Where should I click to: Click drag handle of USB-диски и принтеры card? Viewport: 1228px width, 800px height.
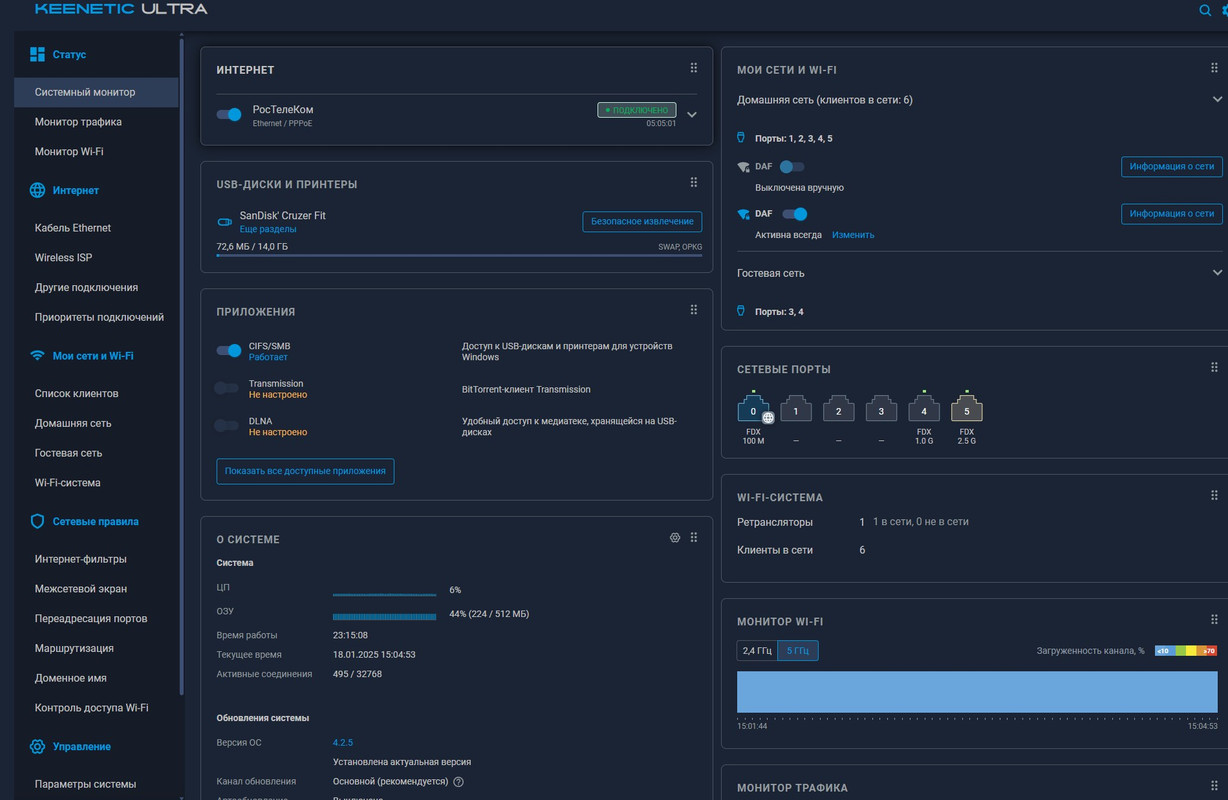pos(694,182)
